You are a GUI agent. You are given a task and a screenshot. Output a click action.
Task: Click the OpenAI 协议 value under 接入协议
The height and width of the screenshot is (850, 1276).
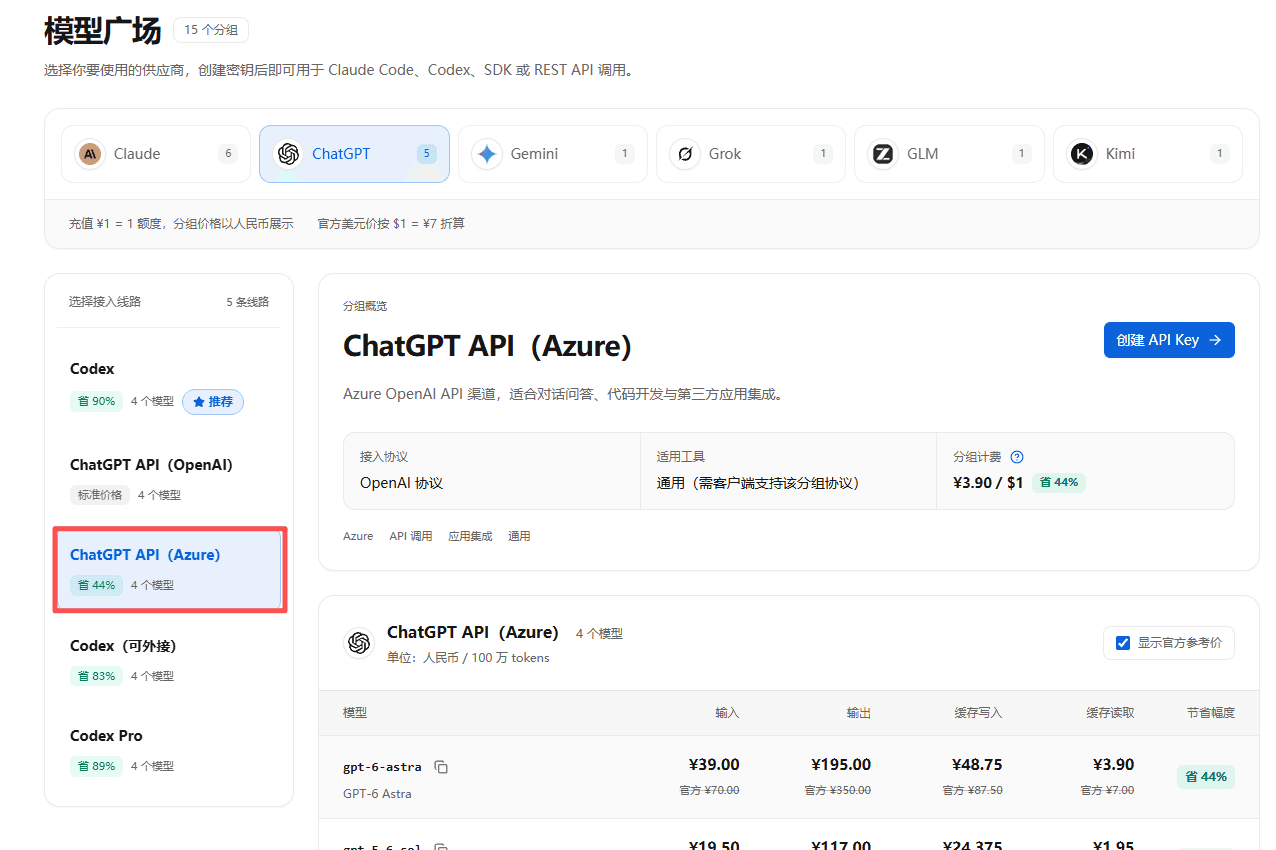(x=401, y=483)
